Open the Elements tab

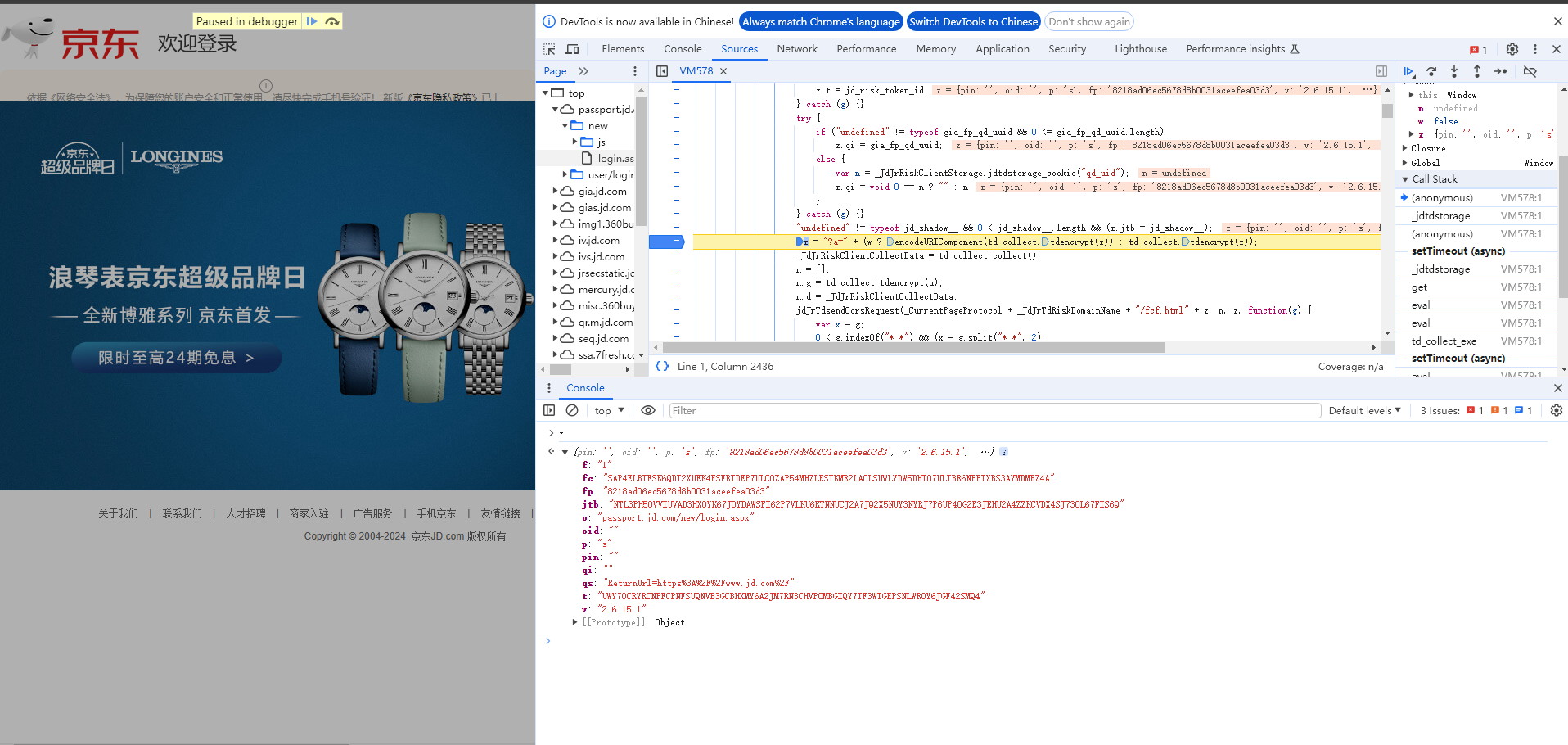[x=623, y=49]
